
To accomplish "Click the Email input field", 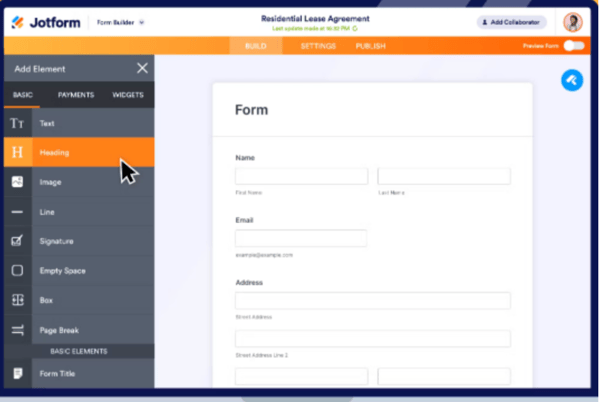I will pyautogui.click(x=301, y=238).
